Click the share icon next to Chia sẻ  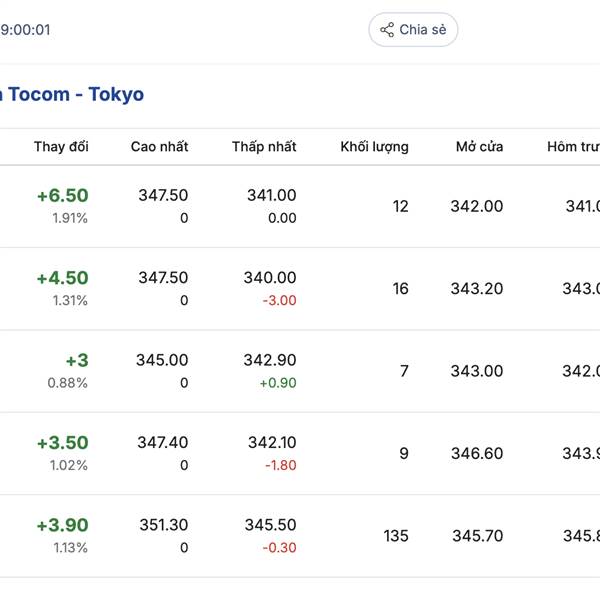387,30
